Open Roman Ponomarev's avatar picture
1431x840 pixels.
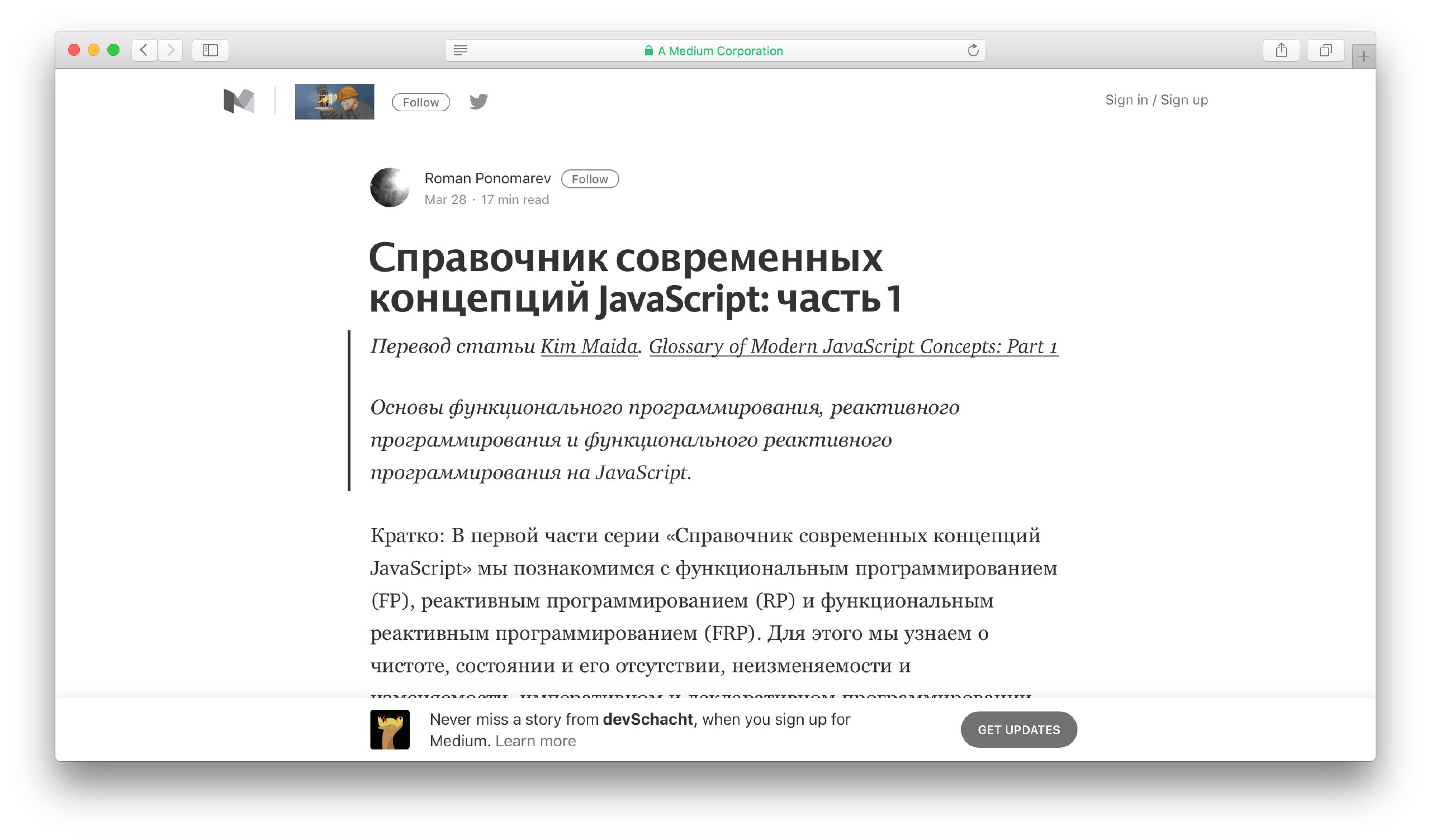pos(390,187)
